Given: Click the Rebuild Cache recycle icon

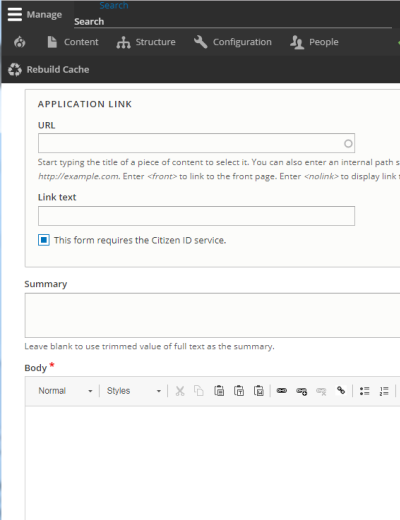Looking at the screenshot, I should pos(15,69).
